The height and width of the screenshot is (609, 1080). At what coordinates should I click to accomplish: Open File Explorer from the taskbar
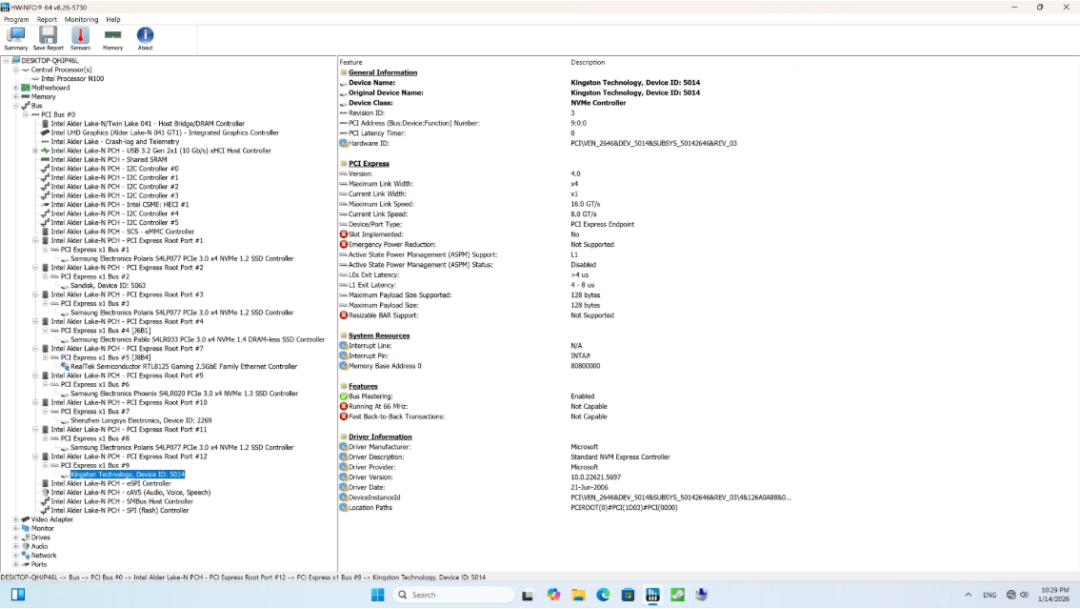[x=579, y=595]
